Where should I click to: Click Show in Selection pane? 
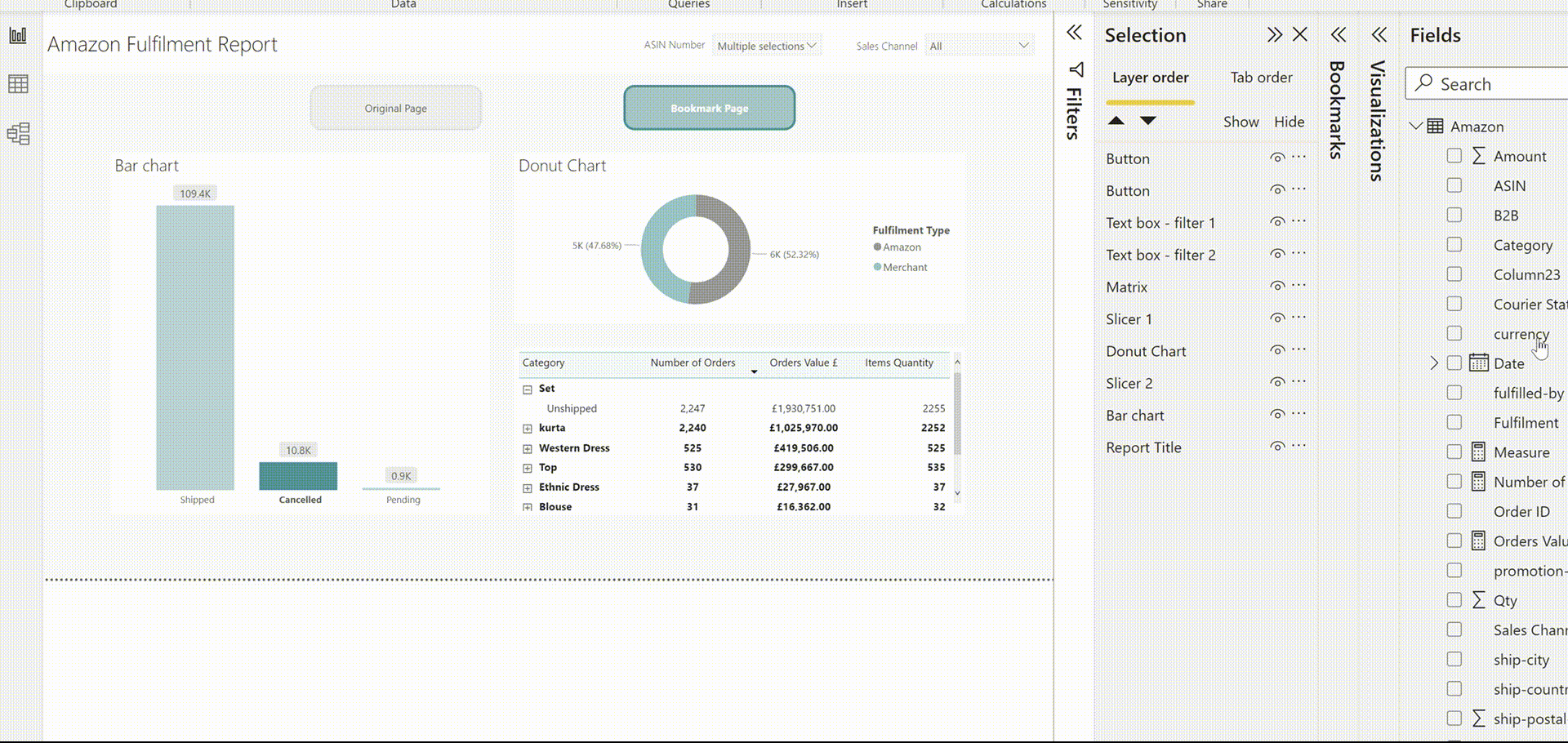[1241, 122]
